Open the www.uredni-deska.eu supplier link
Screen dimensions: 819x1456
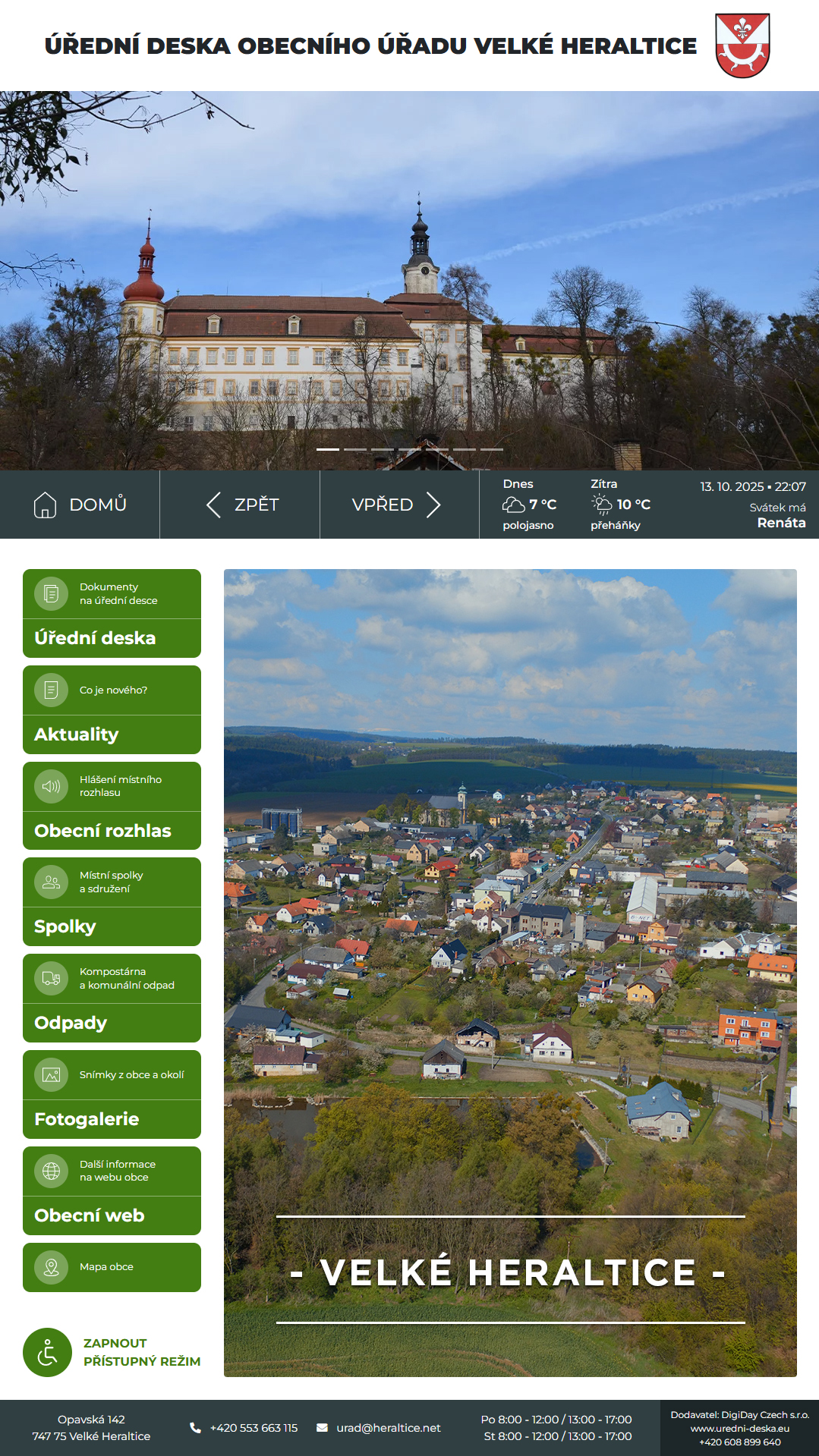pyautogui.click(x=740, y=1428)
